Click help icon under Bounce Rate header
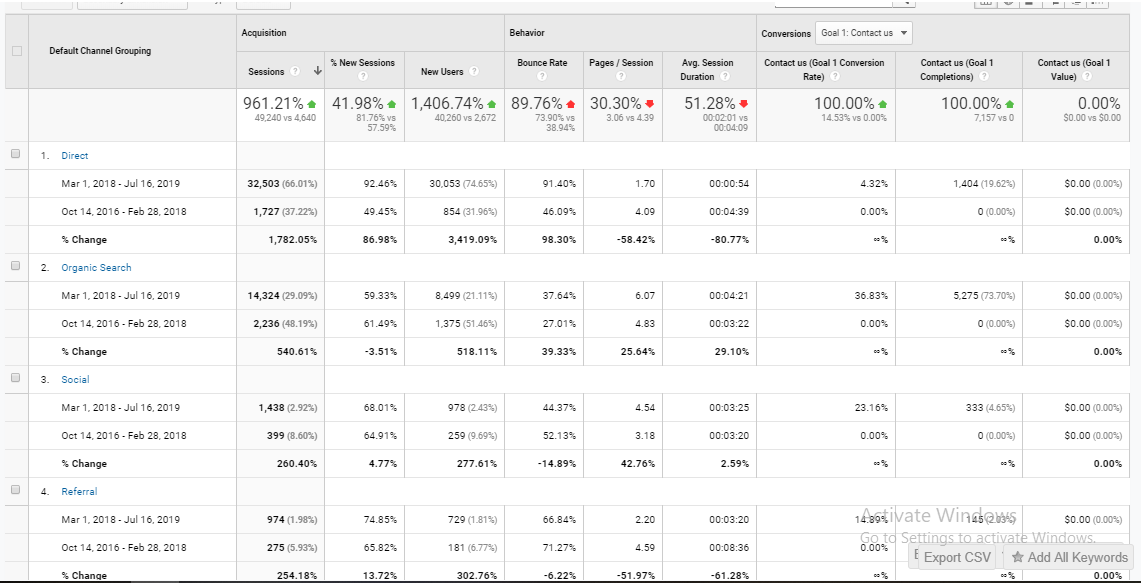This screenshot has width=1141, height=583. pos(541,77)
